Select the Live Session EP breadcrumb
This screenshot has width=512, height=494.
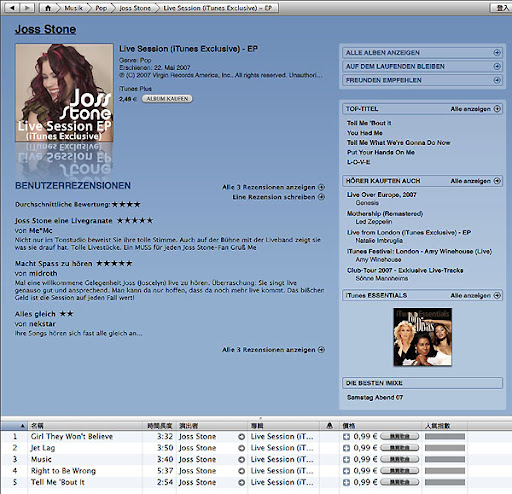pos(218,8)
